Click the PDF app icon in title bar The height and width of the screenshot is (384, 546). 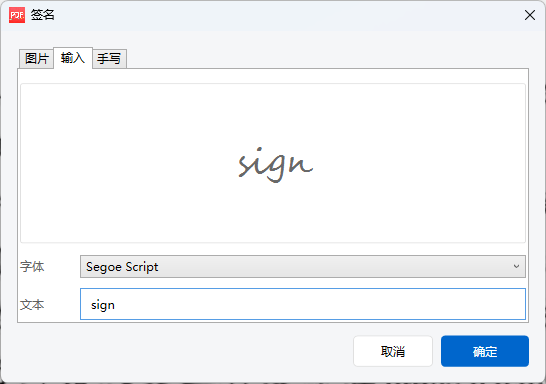point(17,15)
